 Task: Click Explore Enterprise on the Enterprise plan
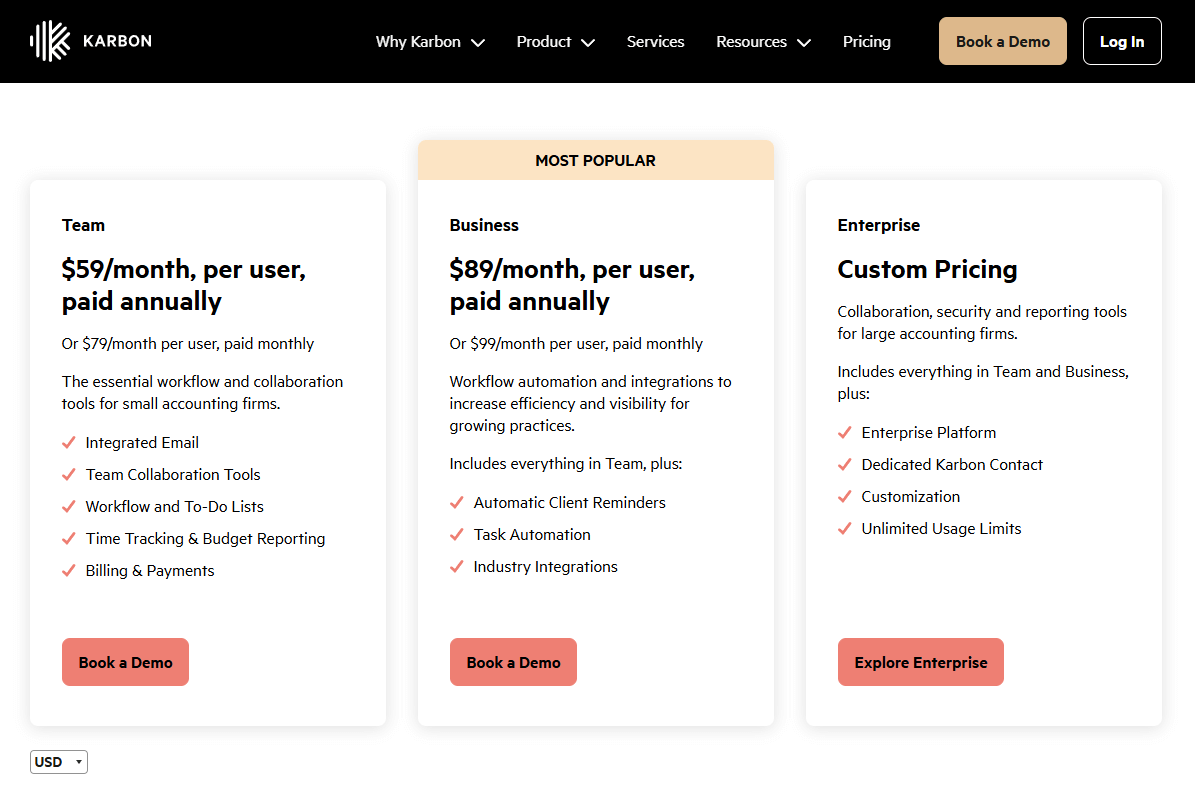(920, 661)
